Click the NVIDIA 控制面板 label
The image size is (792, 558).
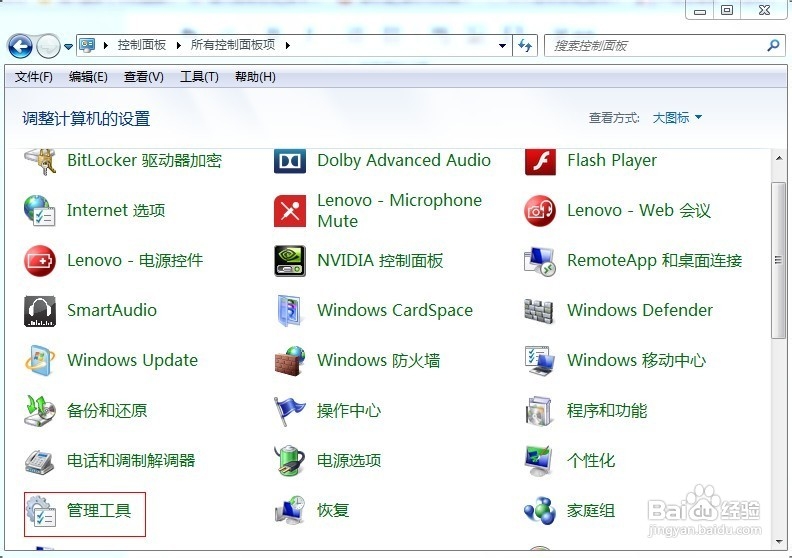380,261
